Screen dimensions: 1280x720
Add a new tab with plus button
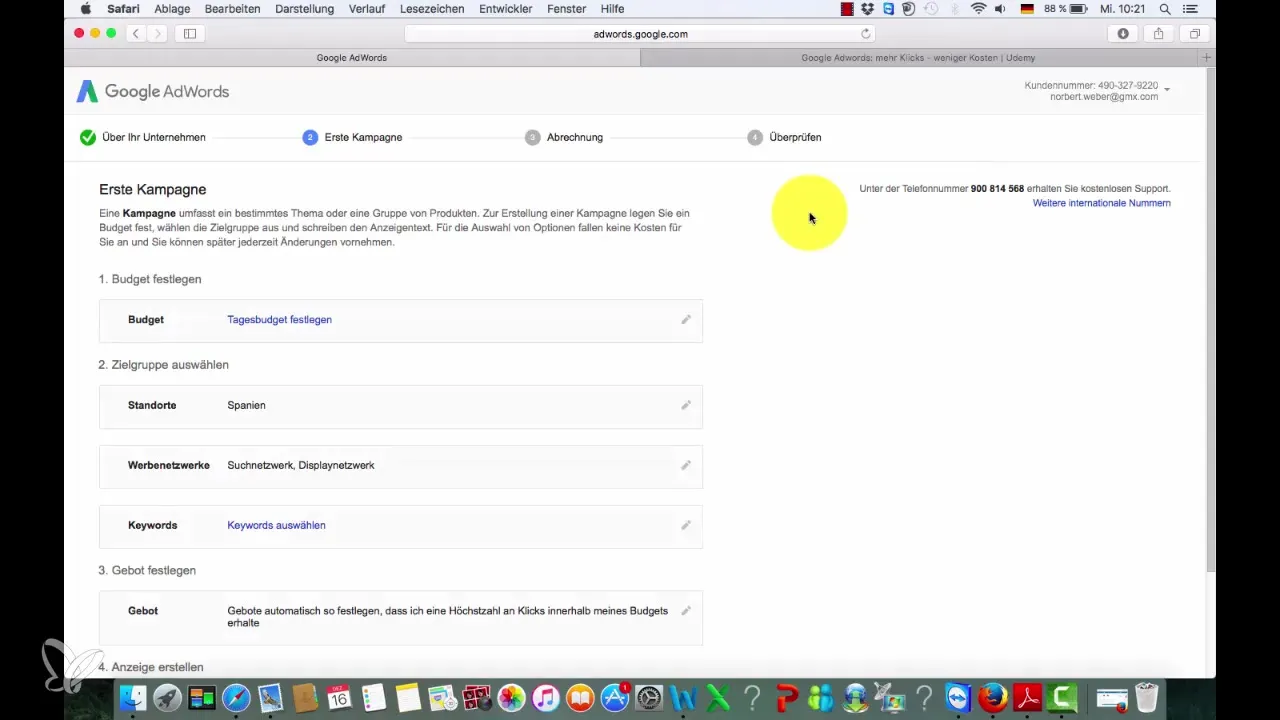coord(1207,58)
